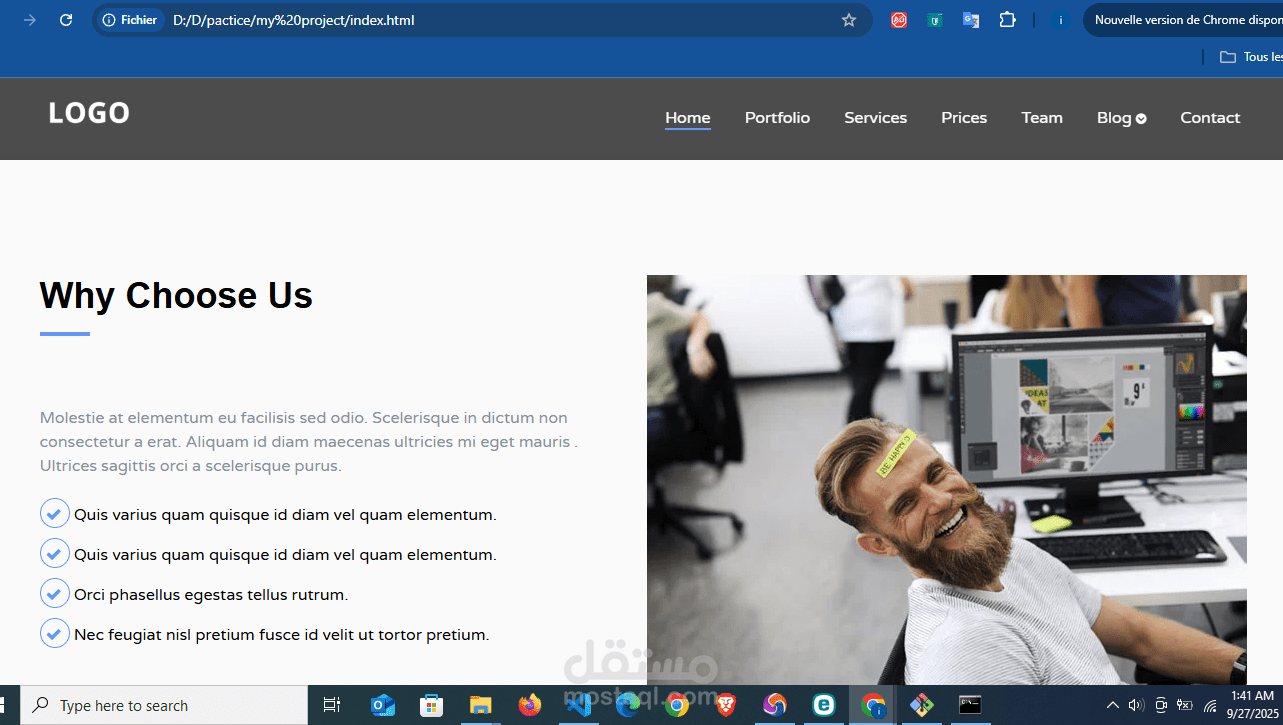Click the check icon beside Nec feugiat

55,633
